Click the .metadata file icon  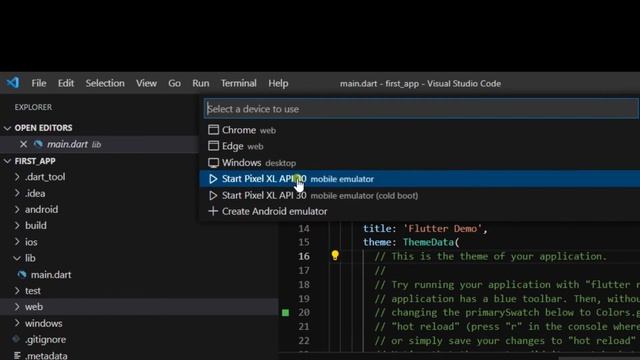pyautogui.click(x=17, y=356)
